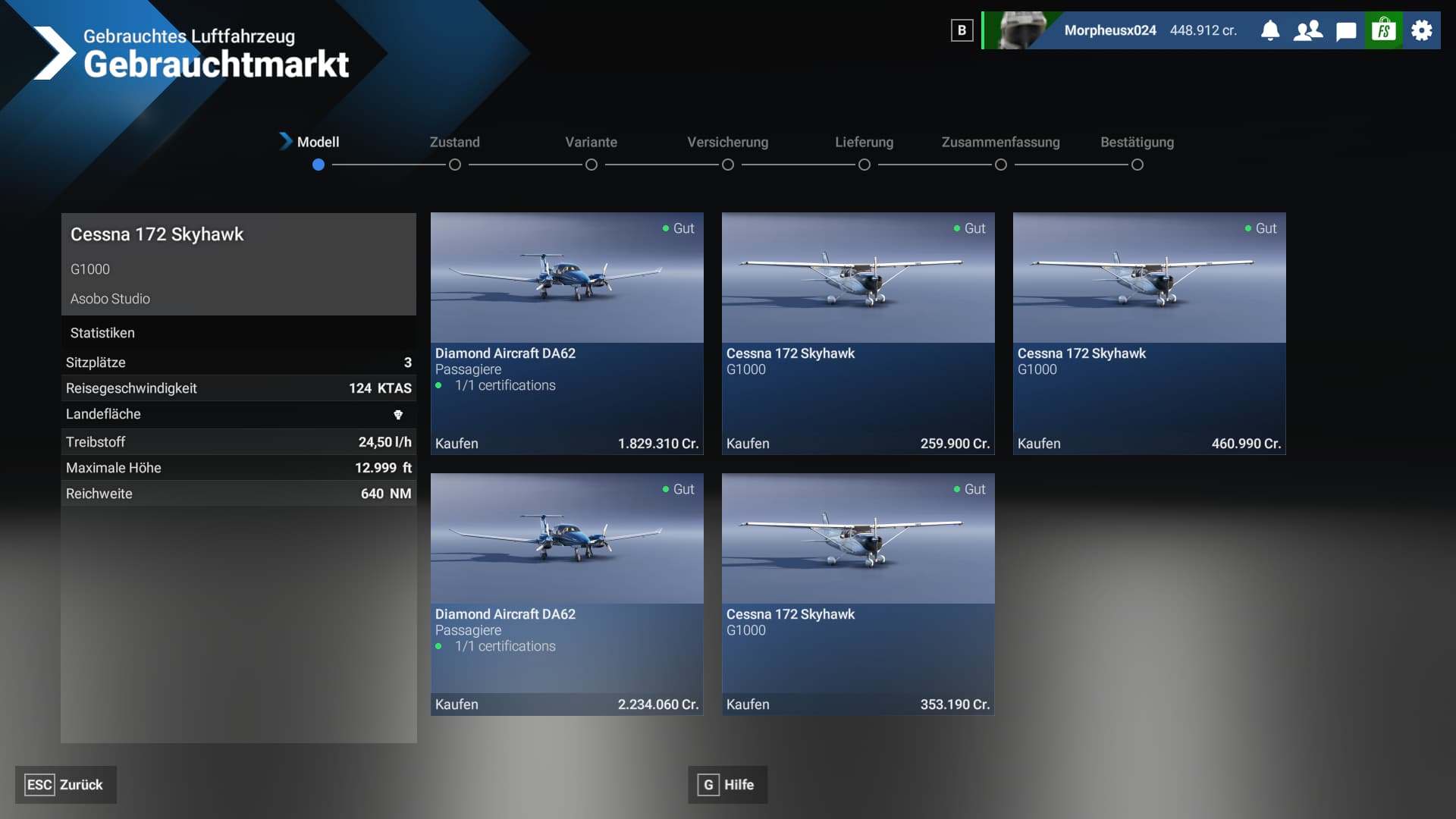Select the Cessna 172 thumbnail priced 460.990 Cr.
The image size is (1456, 819).
click(1149, 278)
